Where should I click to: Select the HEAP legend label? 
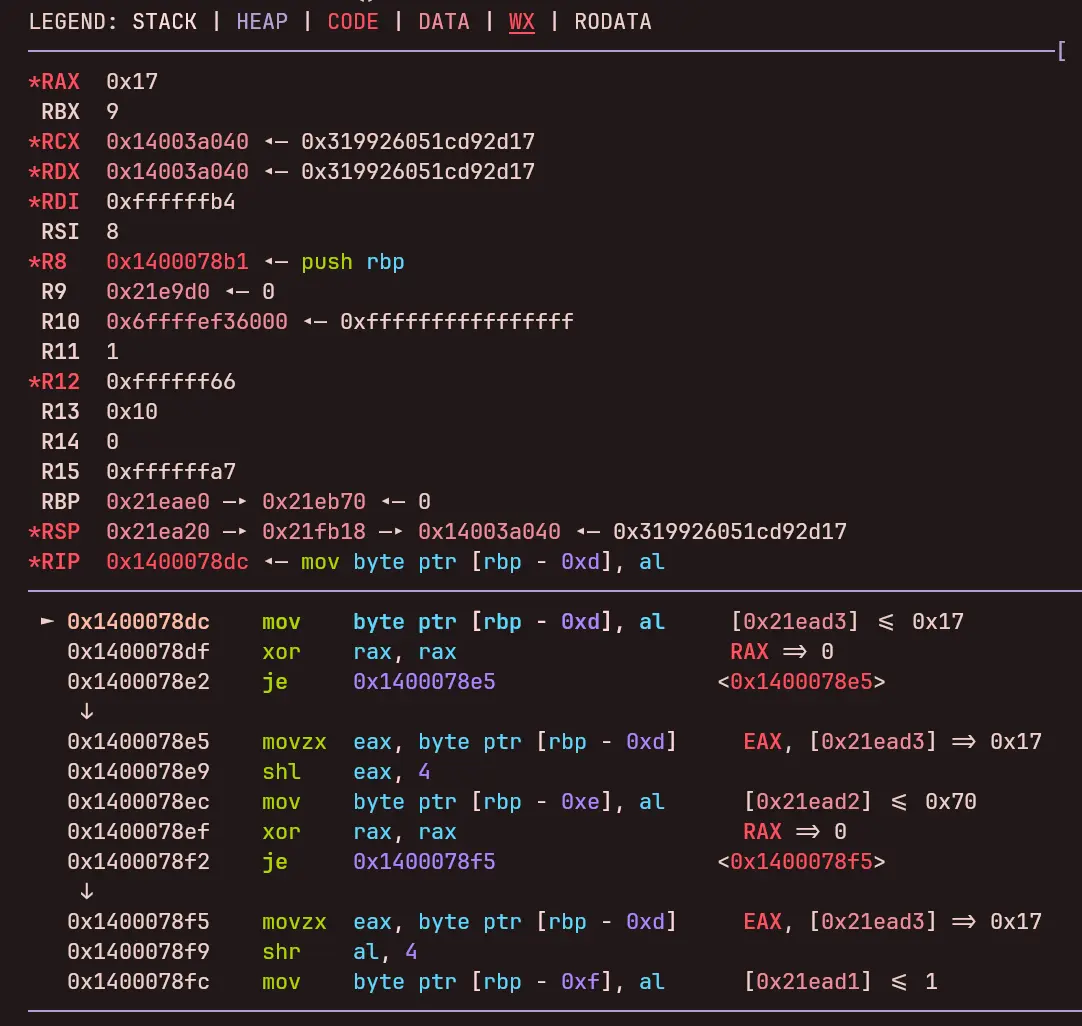[x=262, y=22]
